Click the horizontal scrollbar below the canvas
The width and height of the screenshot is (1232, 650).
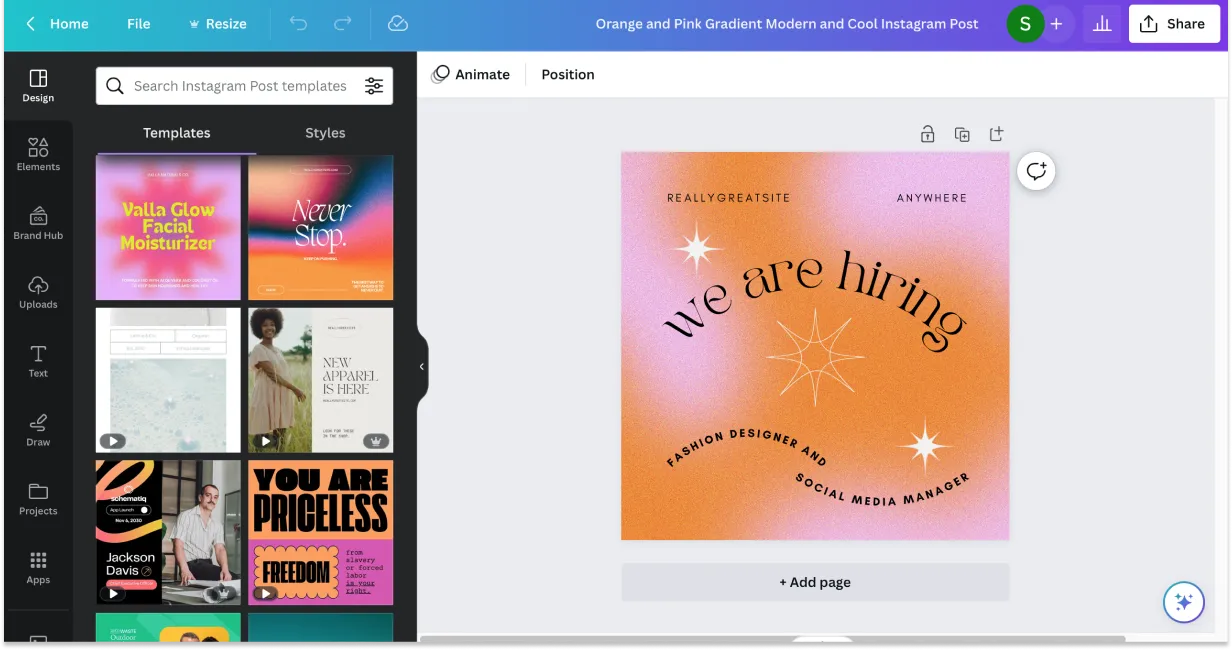(772, 639)
